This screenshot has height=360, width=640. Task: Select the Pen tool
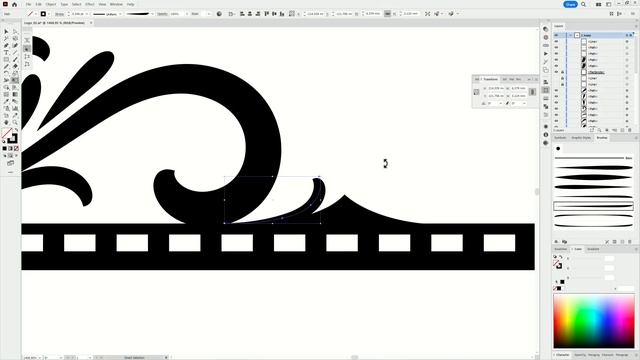tap(6, 45)
